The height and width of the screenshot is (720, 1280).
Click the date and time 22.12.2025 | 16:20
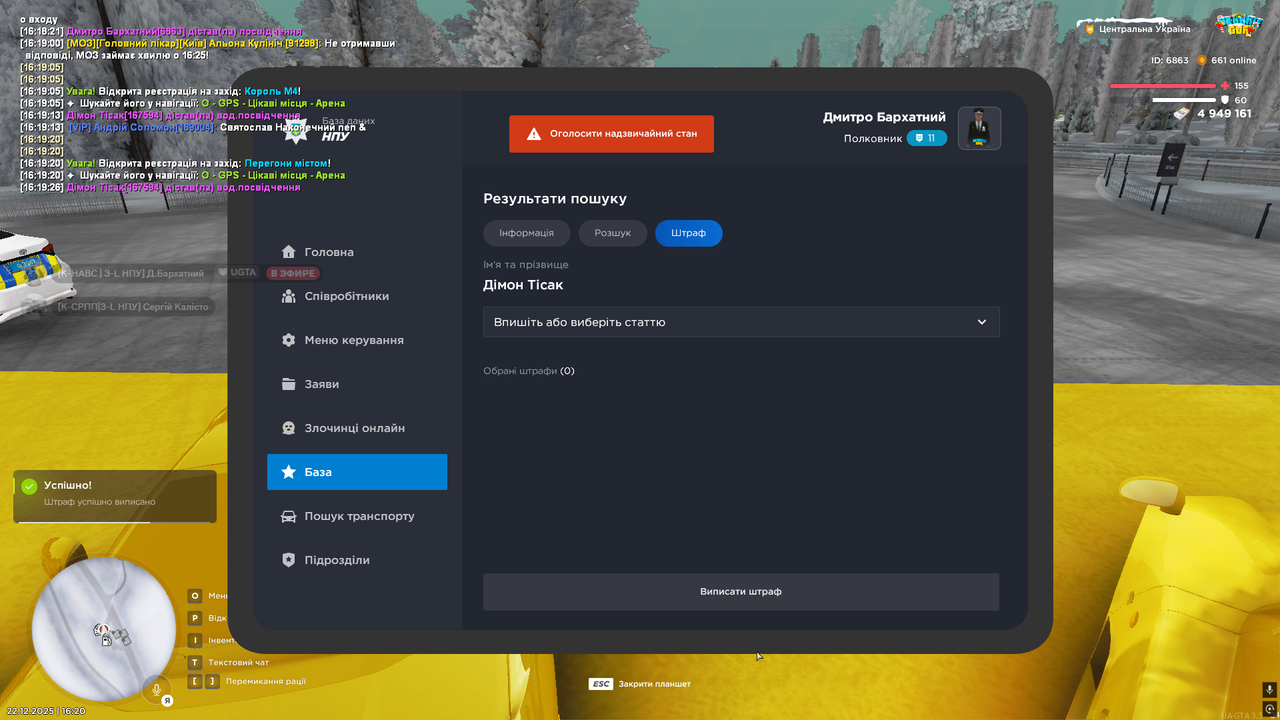point(46,711)
